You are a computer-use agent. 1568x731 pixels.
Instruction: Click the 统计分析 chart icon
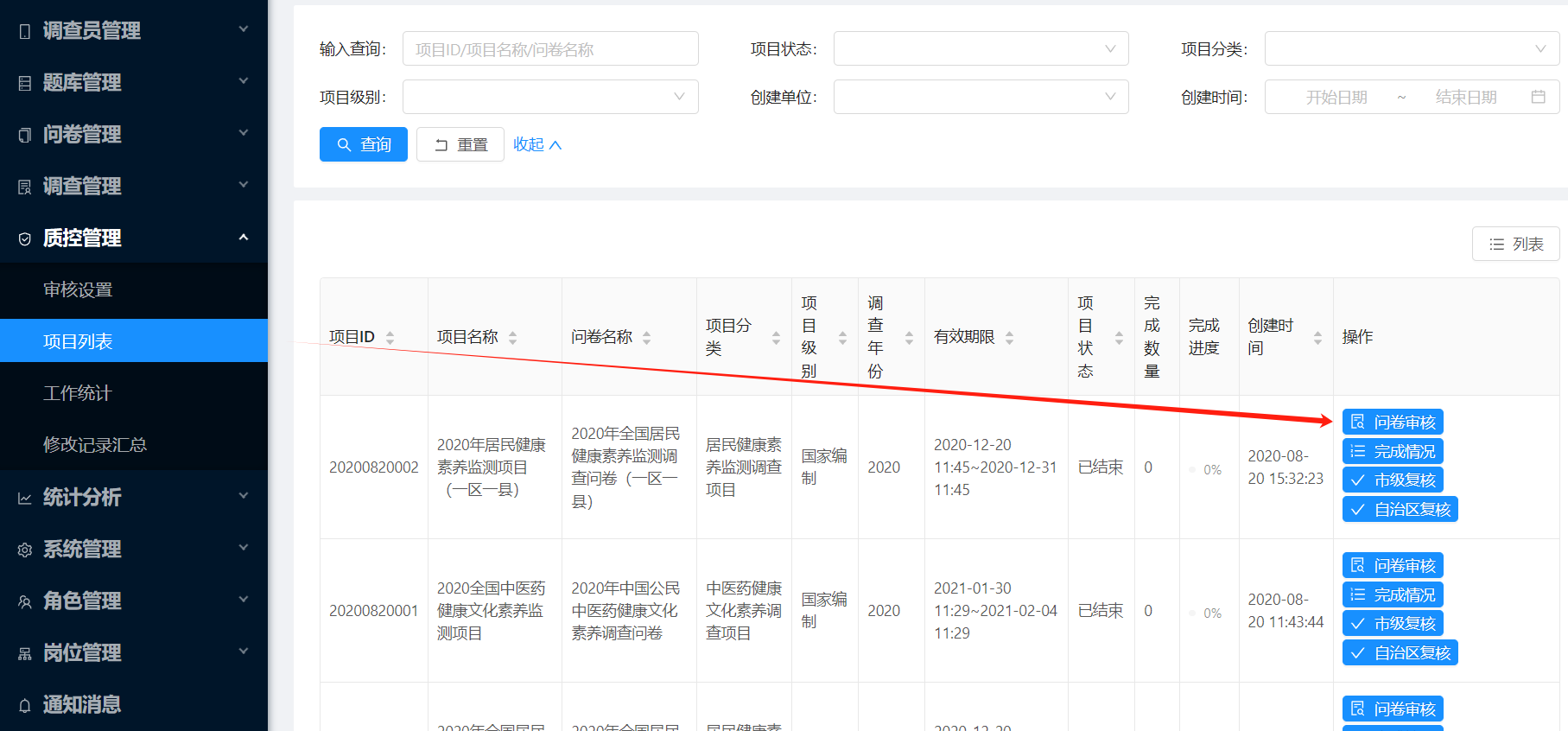pyautogui.click(x=25, y=498)
